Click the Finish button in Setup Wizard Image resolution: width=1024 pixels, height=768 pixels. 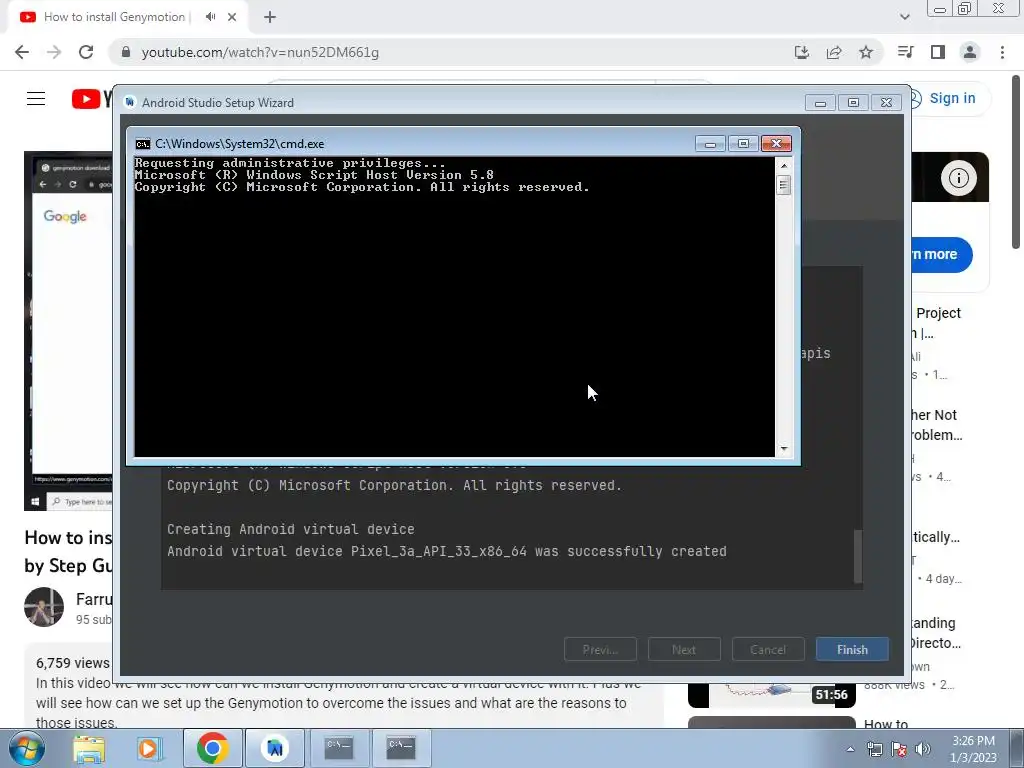click(852, 649)
